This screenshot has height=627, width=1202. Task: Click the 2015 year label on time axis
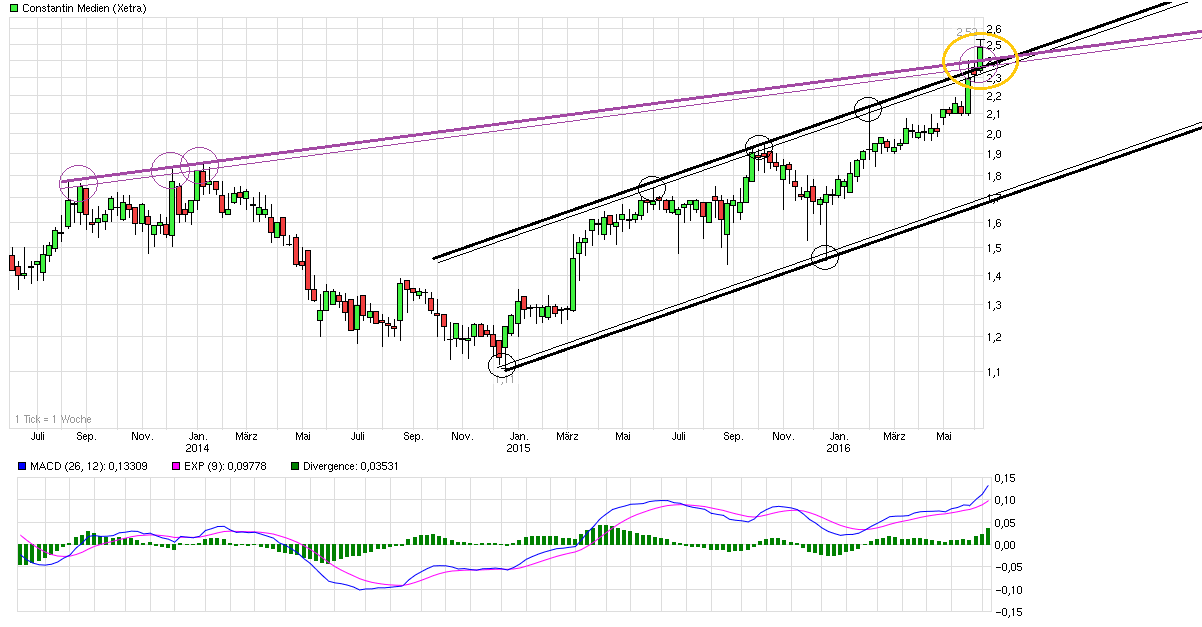pyautogui.click(x=518, y=449)
